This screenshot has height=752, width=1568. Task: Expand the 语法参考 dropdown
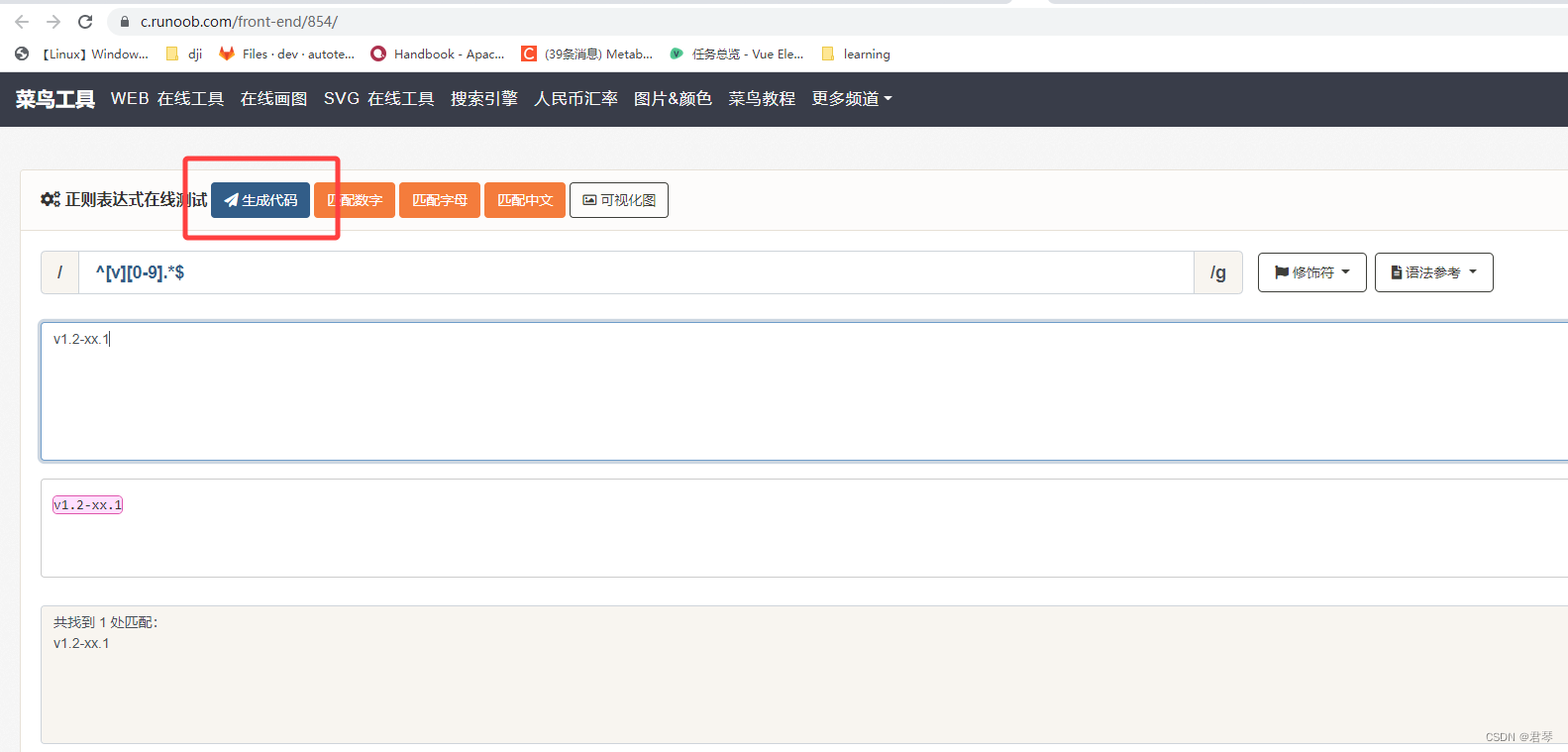(x=1434, y=272)
